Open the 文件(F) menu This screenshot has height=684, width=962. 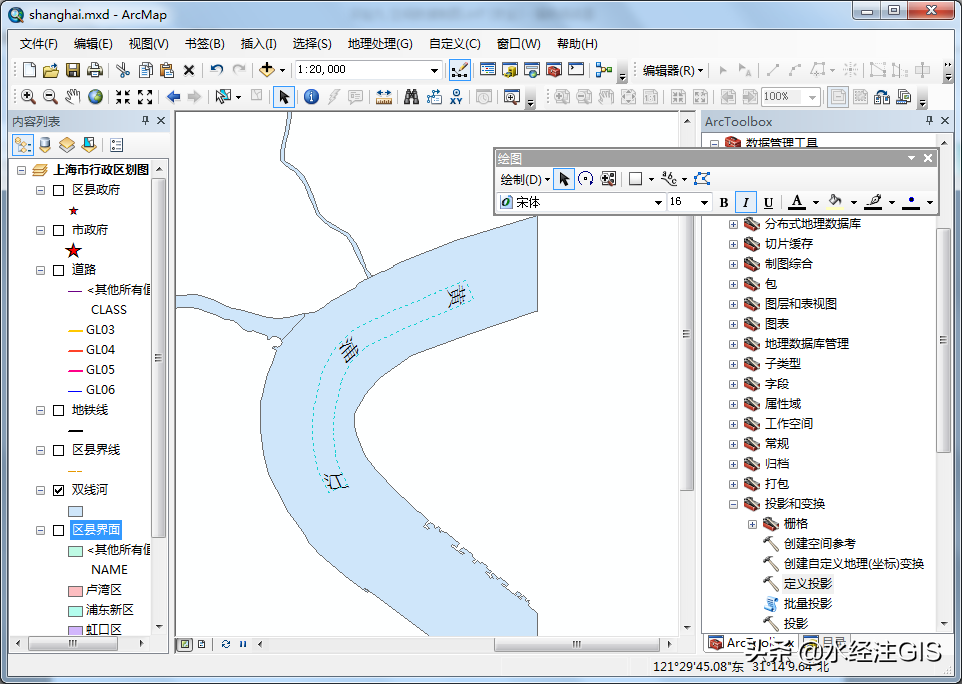pos(38,44)
